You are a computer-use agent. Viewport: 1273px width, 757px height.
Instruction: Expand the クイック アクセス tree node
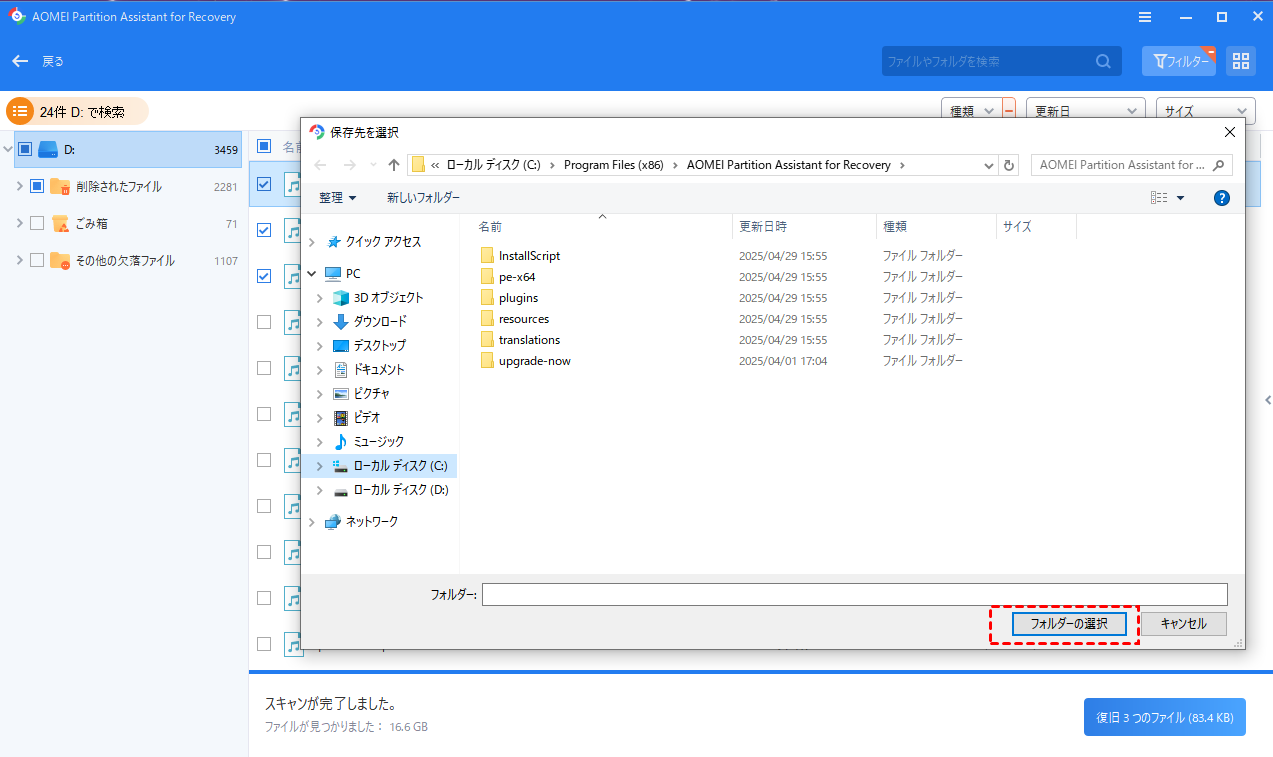coord(312,242)
